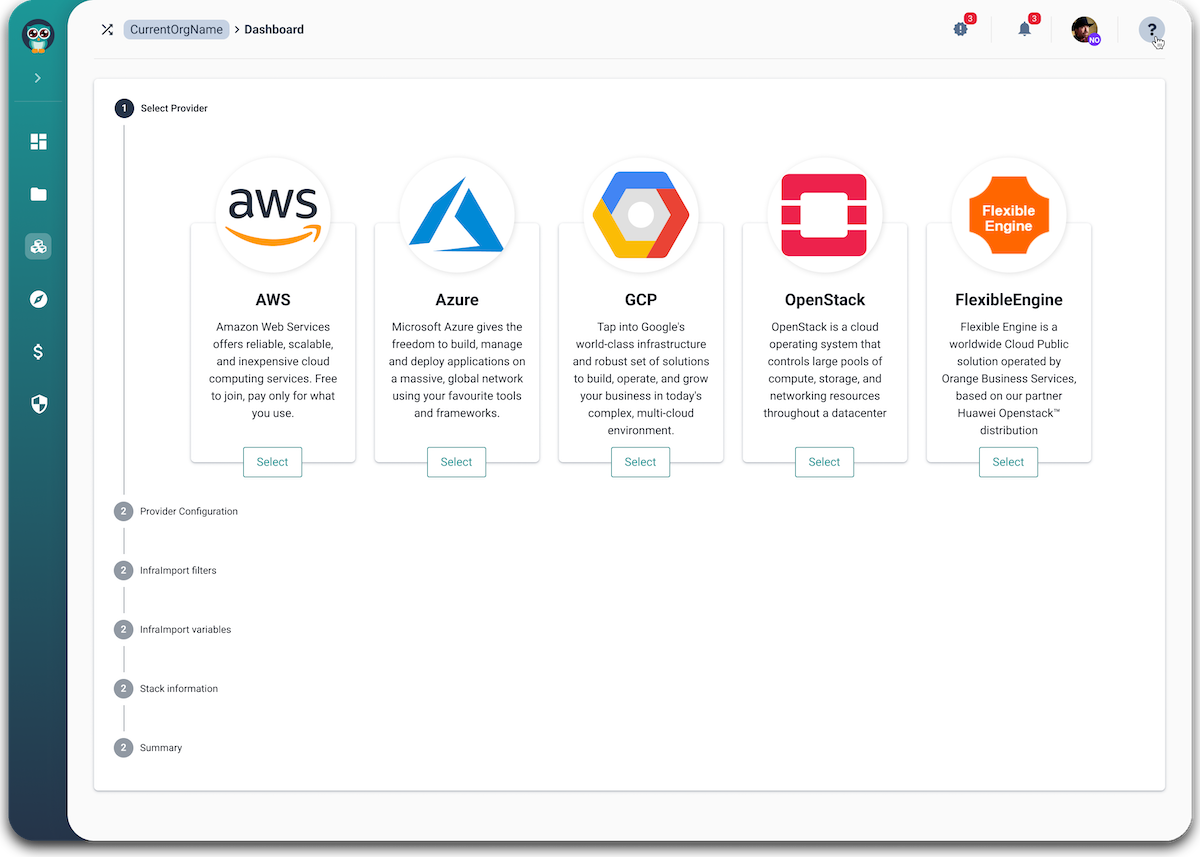Click the Tap into Google's description text

click(x=641, y=378)
